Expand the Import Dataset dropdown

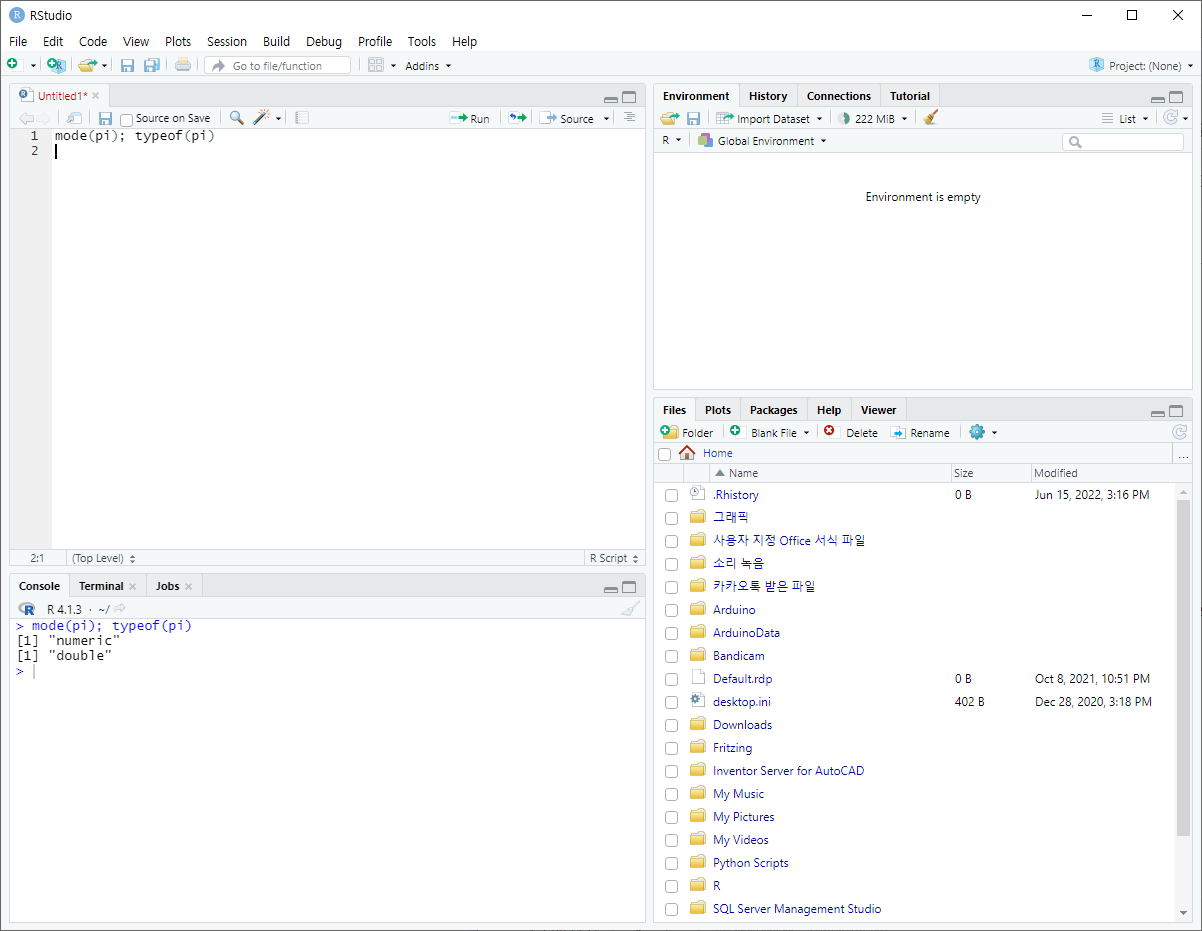(x=768, y=118)
